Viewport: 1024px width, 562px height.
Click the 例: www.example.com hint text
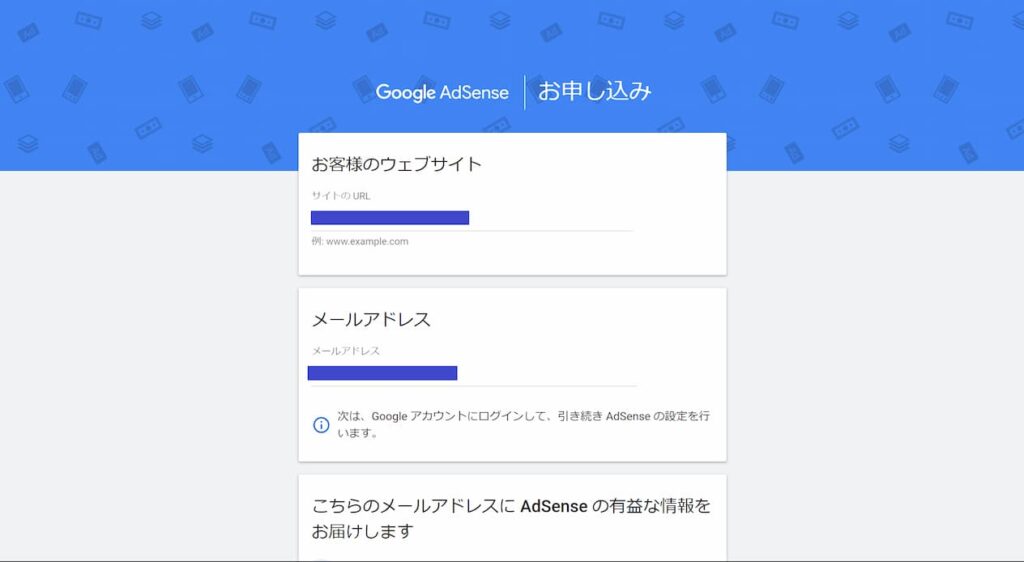[360, 242]
